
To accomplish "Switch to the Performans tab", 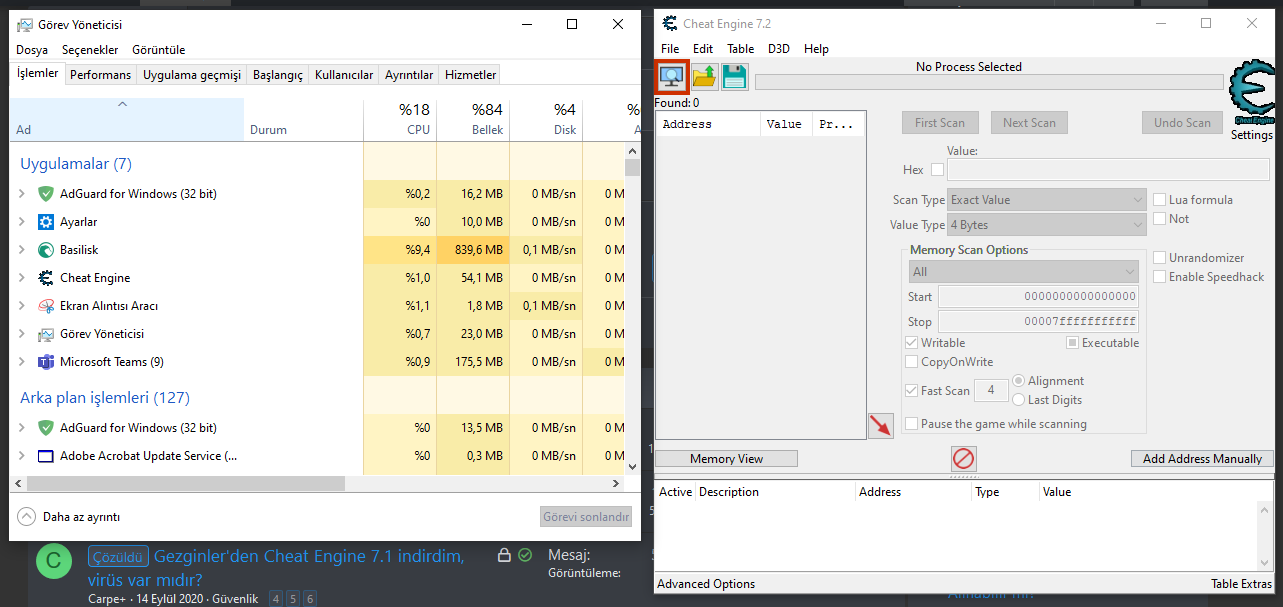I will pyautogui.click(x=100, y=75).
